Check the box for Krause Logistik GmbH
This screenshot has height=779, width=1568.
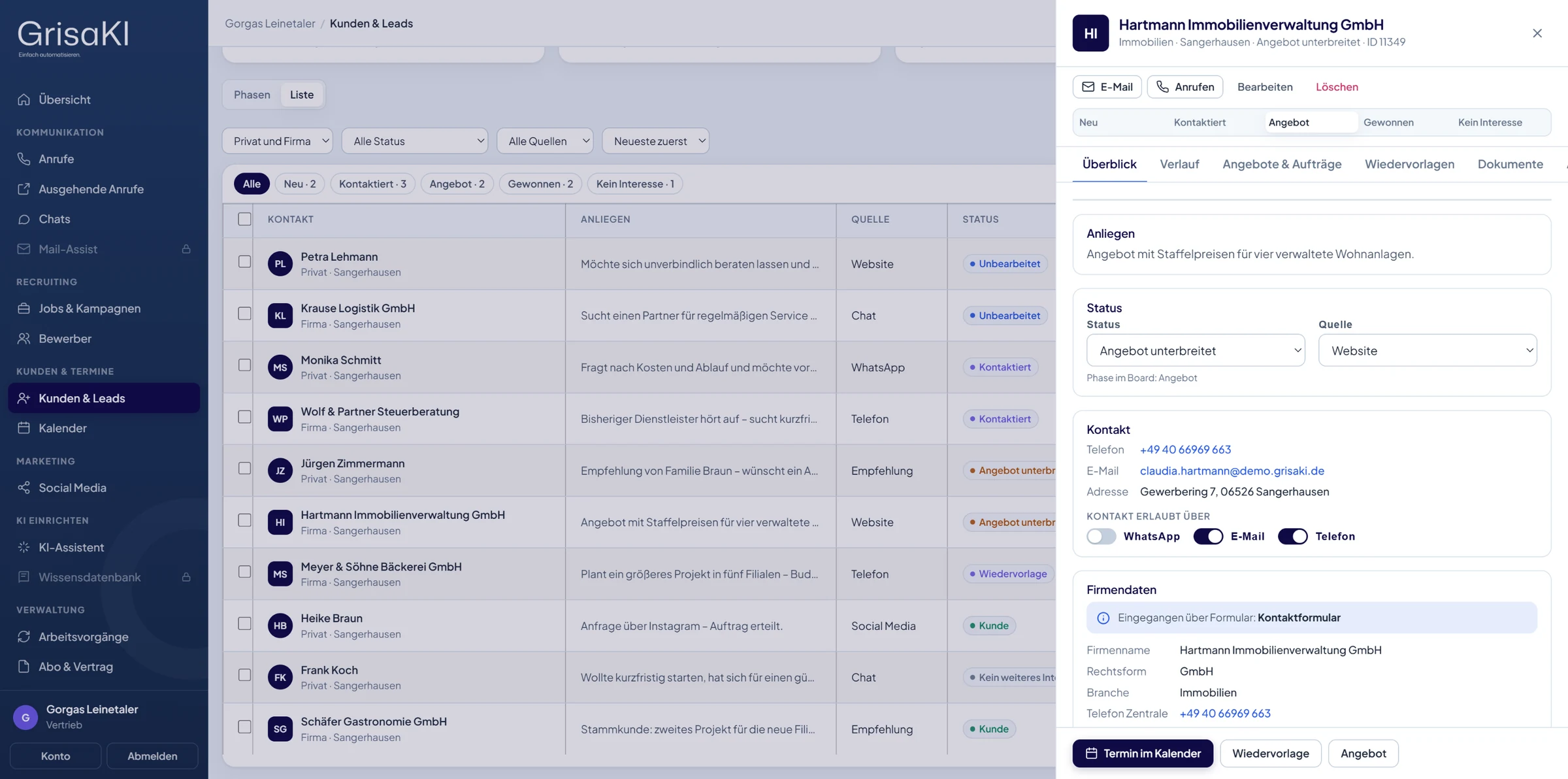pos(244,313)
